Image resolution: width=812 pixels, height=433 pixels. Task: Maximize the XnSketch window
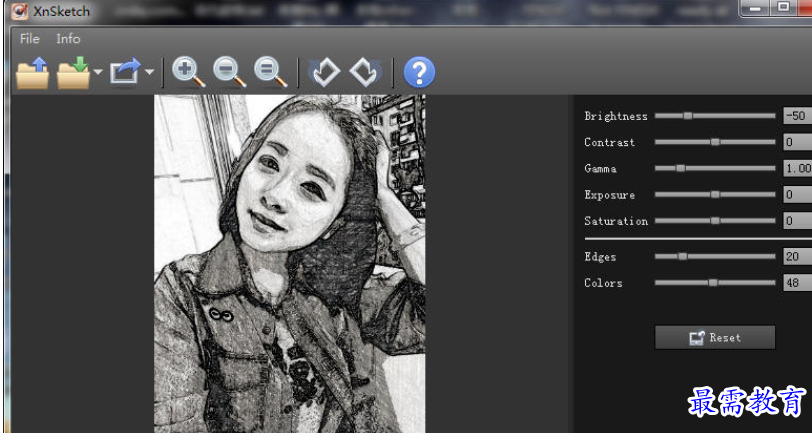click(x=784, y=8)
